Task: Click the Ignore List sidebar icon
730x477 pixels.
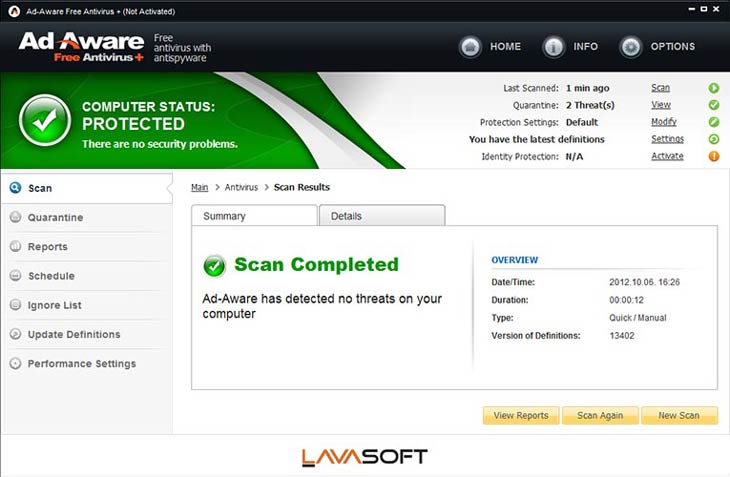Action: [15, 305]
